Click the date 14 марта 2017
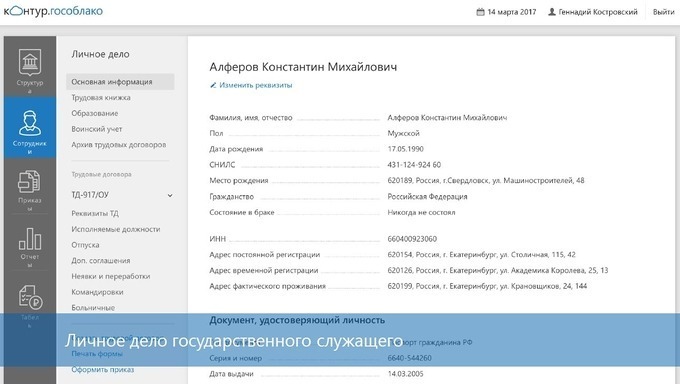 click(512, 12)
